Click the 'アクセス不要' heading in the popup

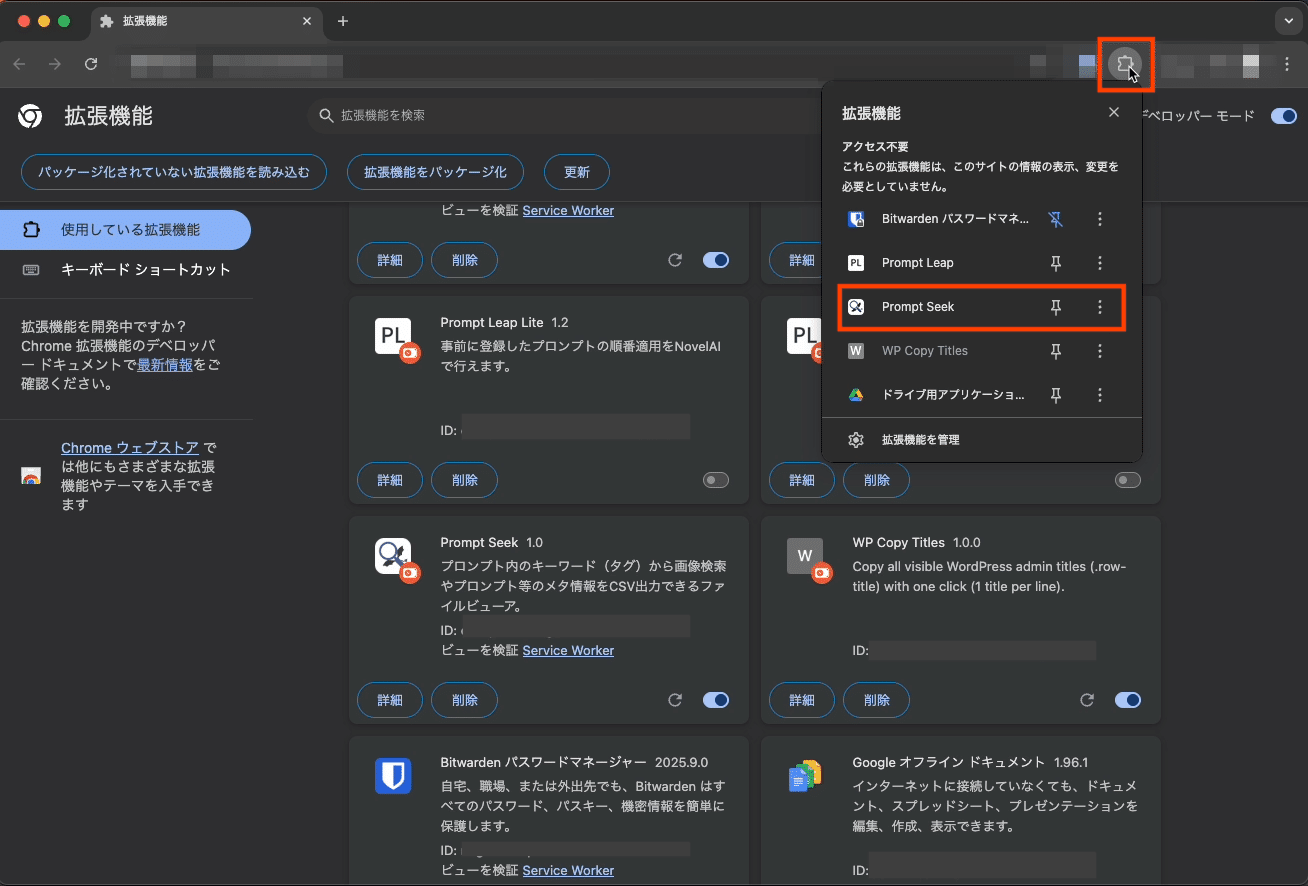click(x=875, y=147)
